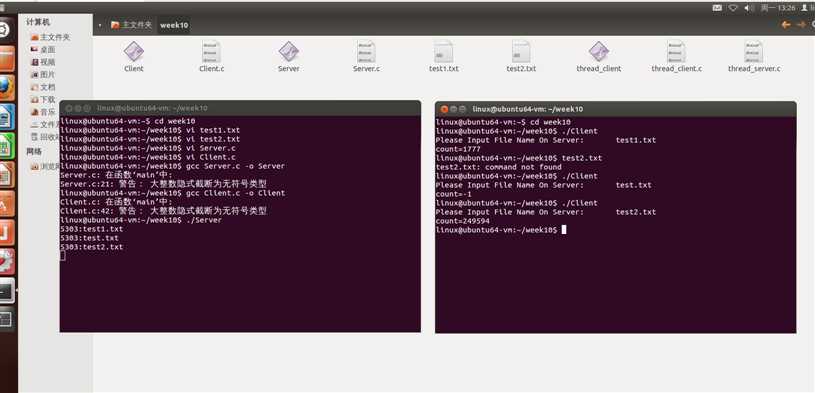This screenshot has width=815, height=393.
Task: Open the network indicator in top panel
Action: point(733,8)
